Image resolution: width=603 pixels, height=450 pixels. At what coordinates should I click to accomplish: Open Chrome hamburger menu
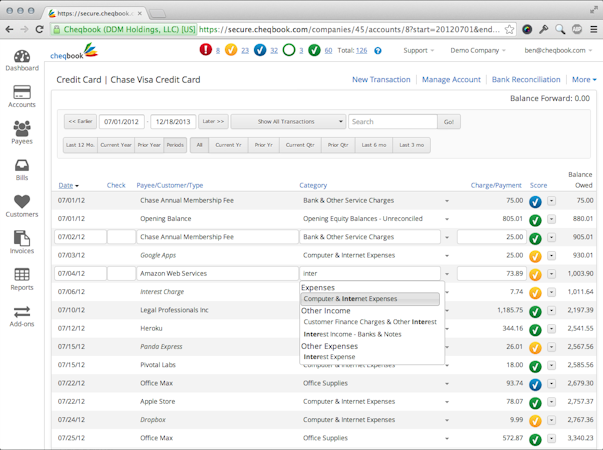(594, 29)
